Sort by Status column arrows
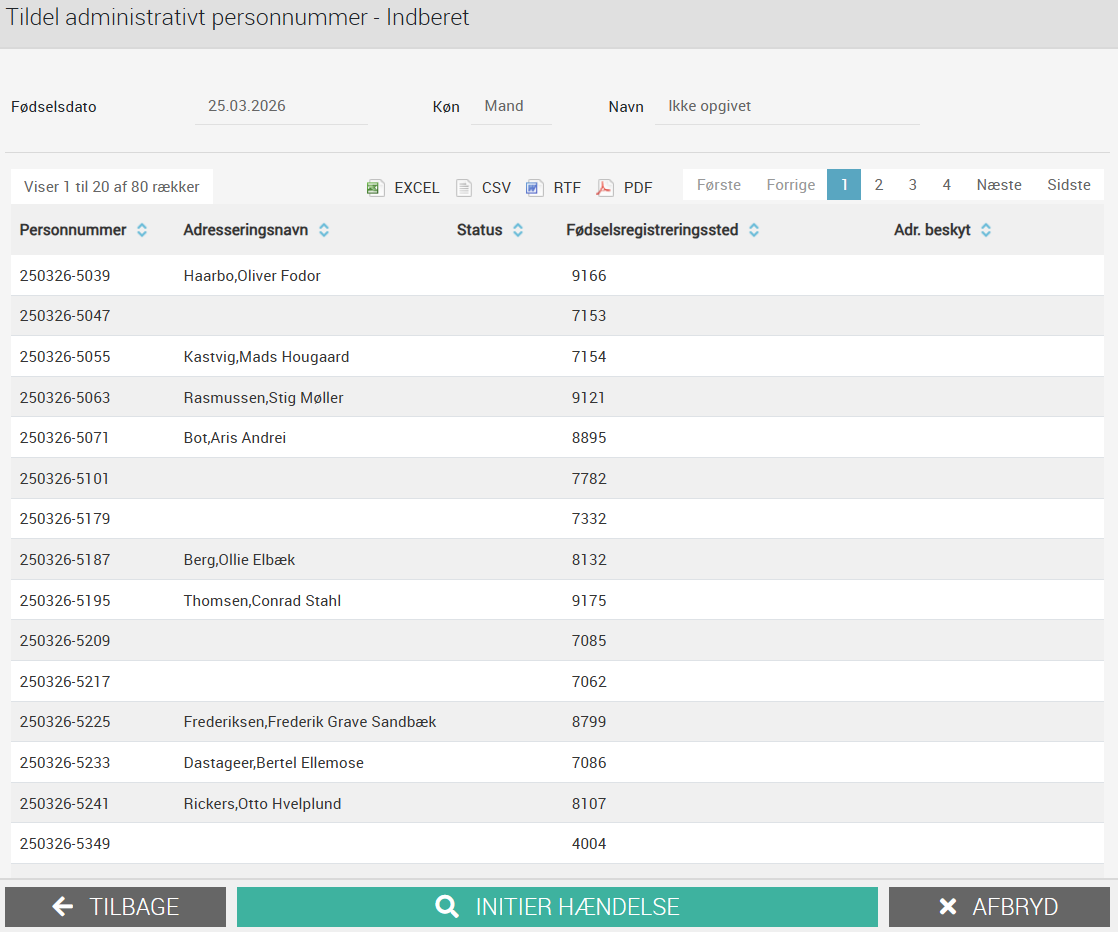The width and height of the screenshot is (1118, 932). tap(518, 230)
